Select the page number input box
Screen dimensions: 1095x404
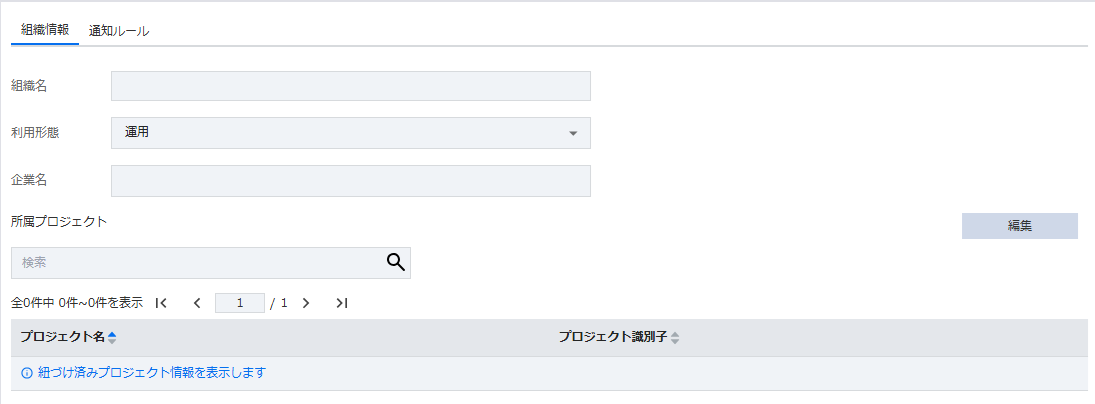pyautogui.click(x=240, y=302)
